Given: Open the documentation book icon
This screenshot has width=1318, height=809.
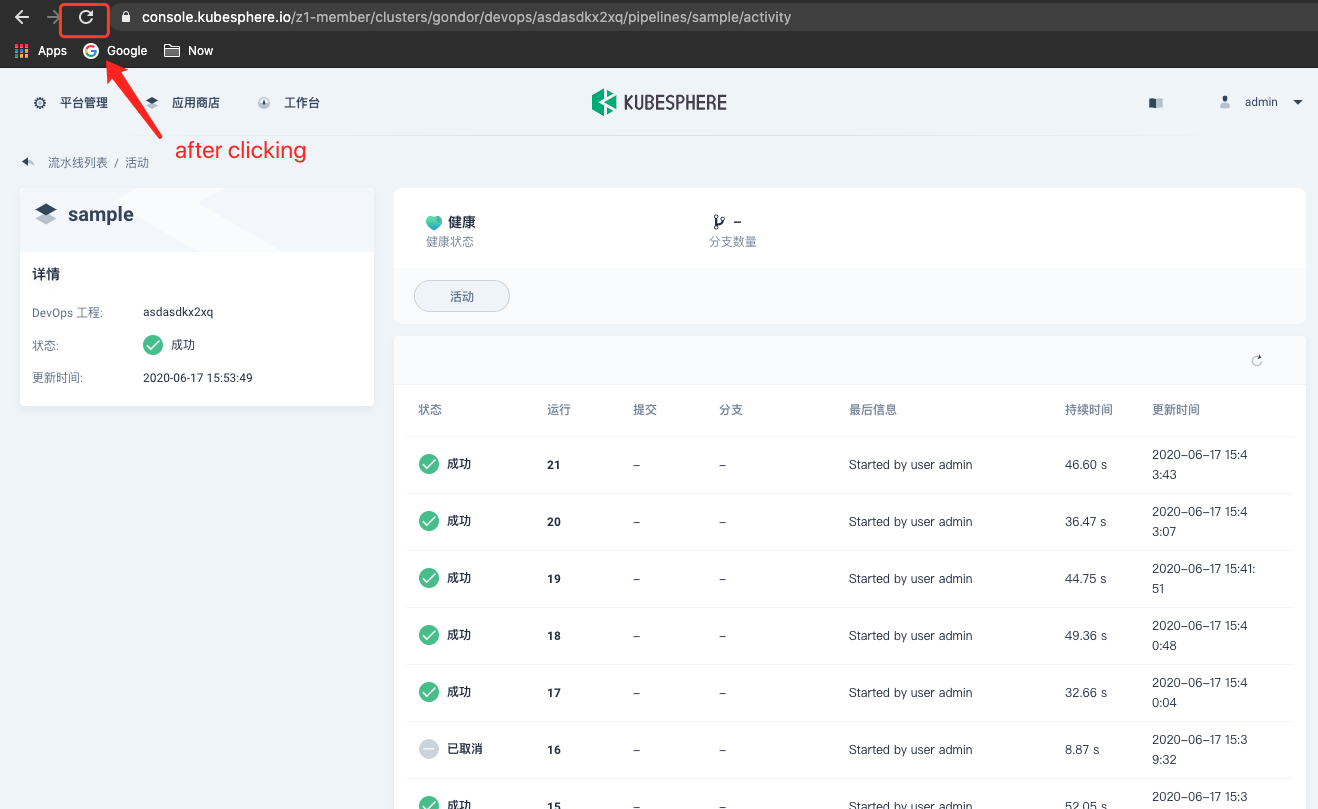Looking at the screenshot, I should click(1156, 103).
